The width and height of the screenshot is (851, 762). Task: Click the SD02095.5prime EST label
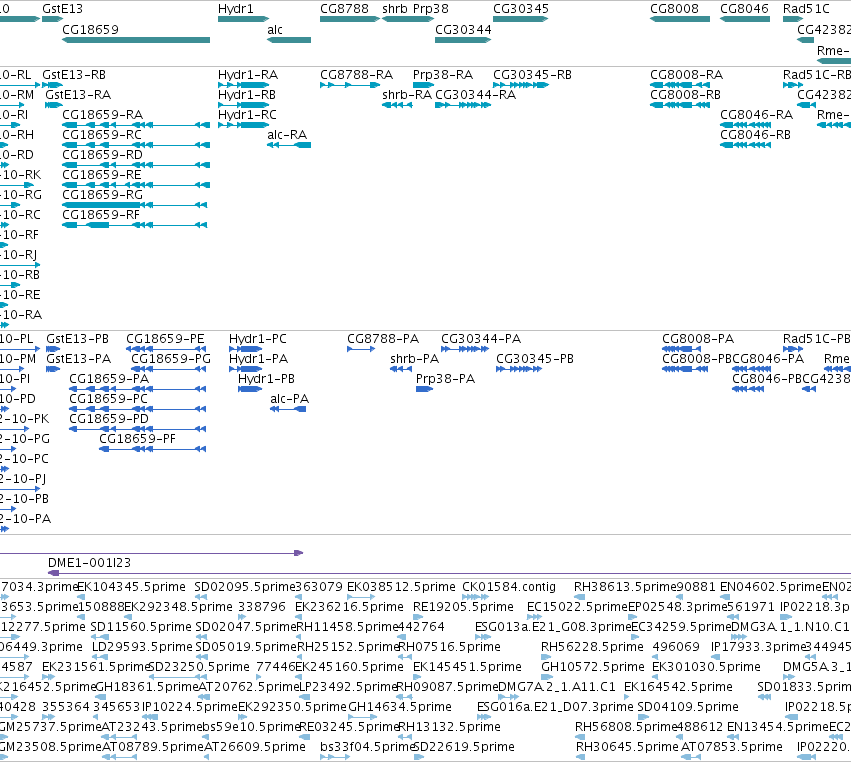click(245, 587)
